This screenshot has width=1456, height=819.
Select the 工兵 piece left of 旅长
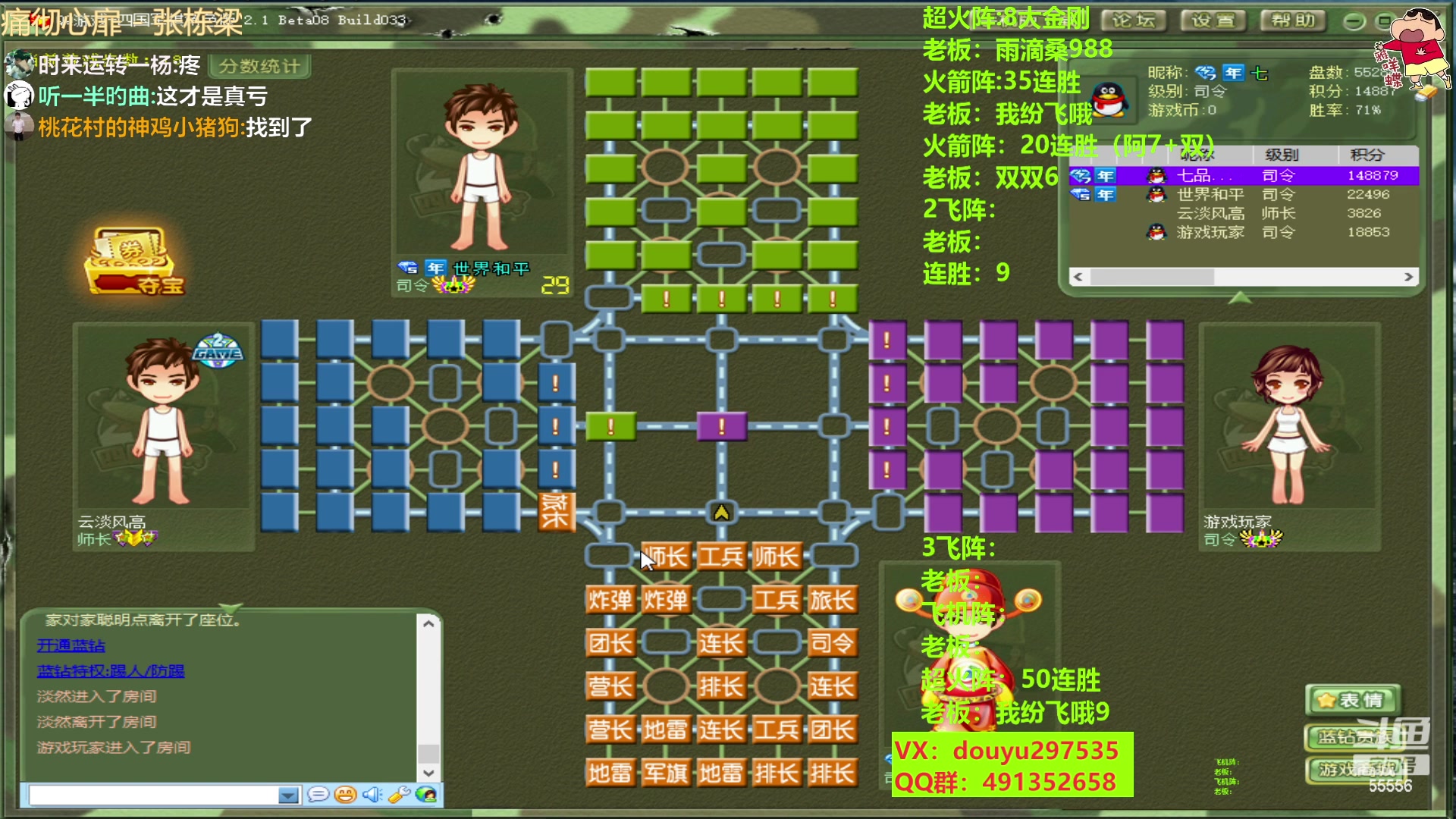click(777, 600)
